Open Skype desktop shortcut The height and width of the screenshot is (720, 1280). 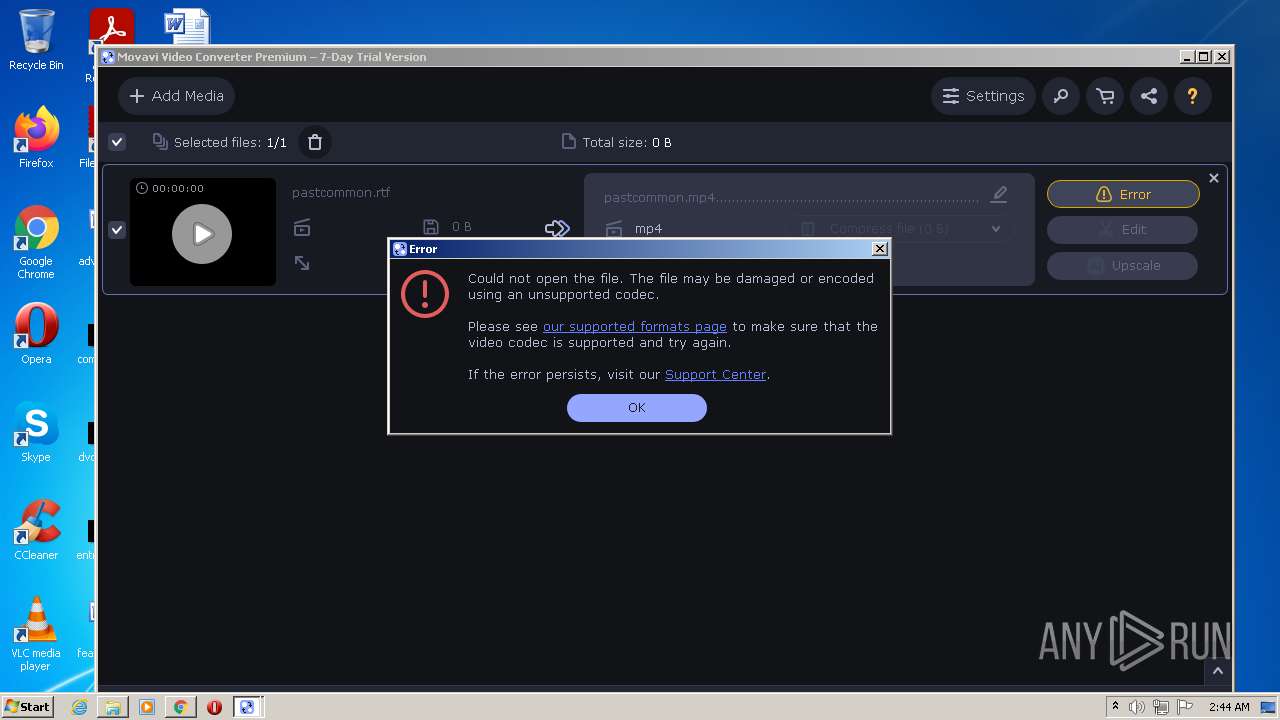click(x=36, y=432)
